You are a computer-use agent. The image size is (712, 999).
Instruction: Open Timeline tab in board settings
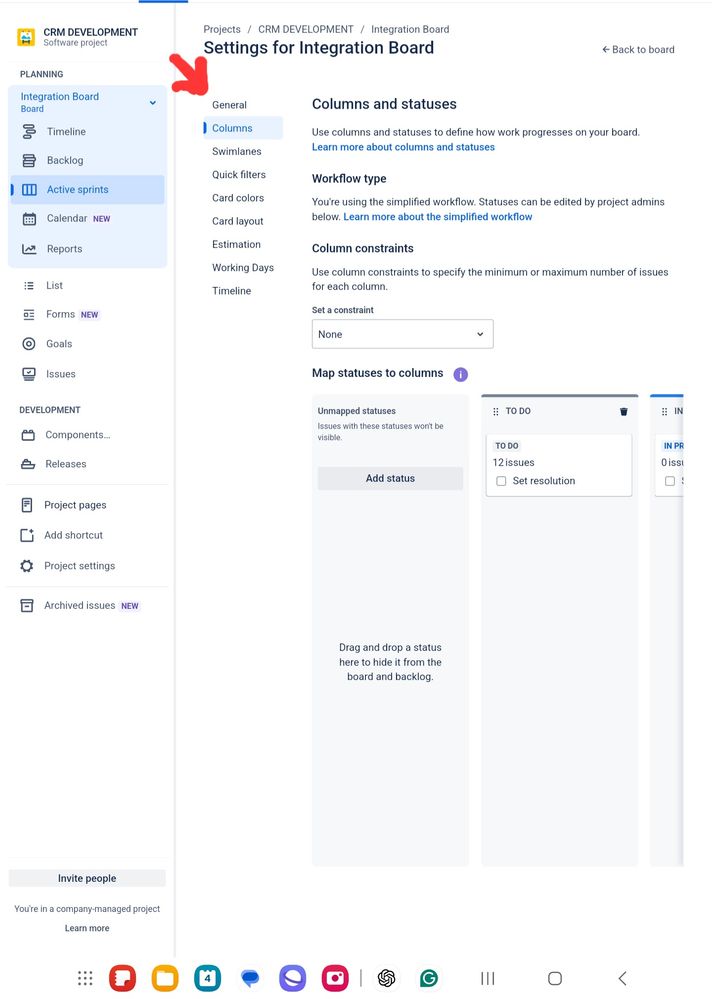pyautogui.click(x=231, y=291)
